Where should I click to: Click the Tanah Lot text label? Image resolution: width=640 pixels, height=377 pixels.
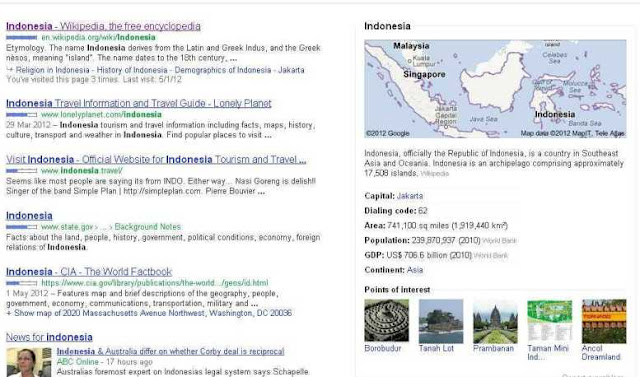click(x=436, y=348)
